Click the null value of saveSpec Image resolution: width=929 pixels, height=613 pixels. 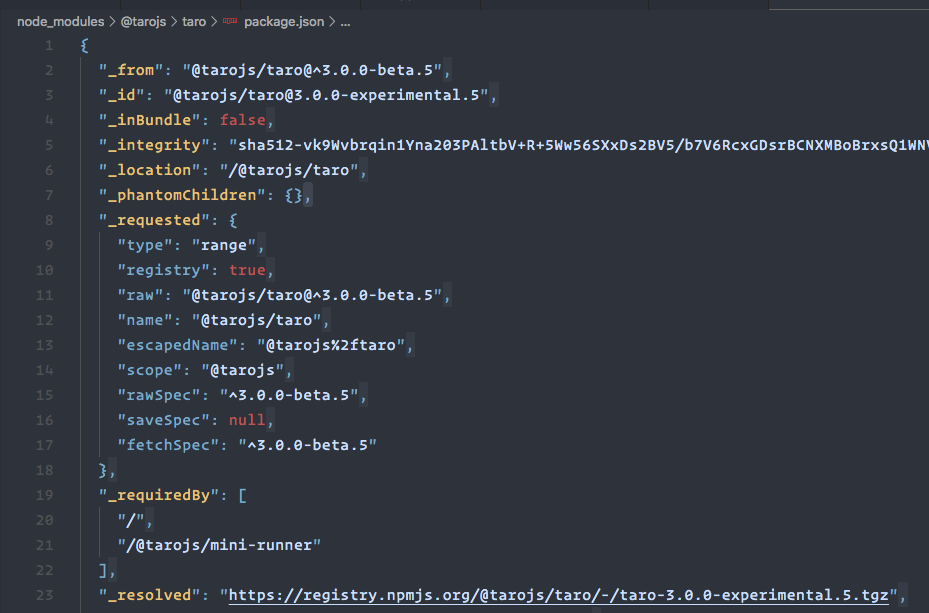tap(247, 420)
